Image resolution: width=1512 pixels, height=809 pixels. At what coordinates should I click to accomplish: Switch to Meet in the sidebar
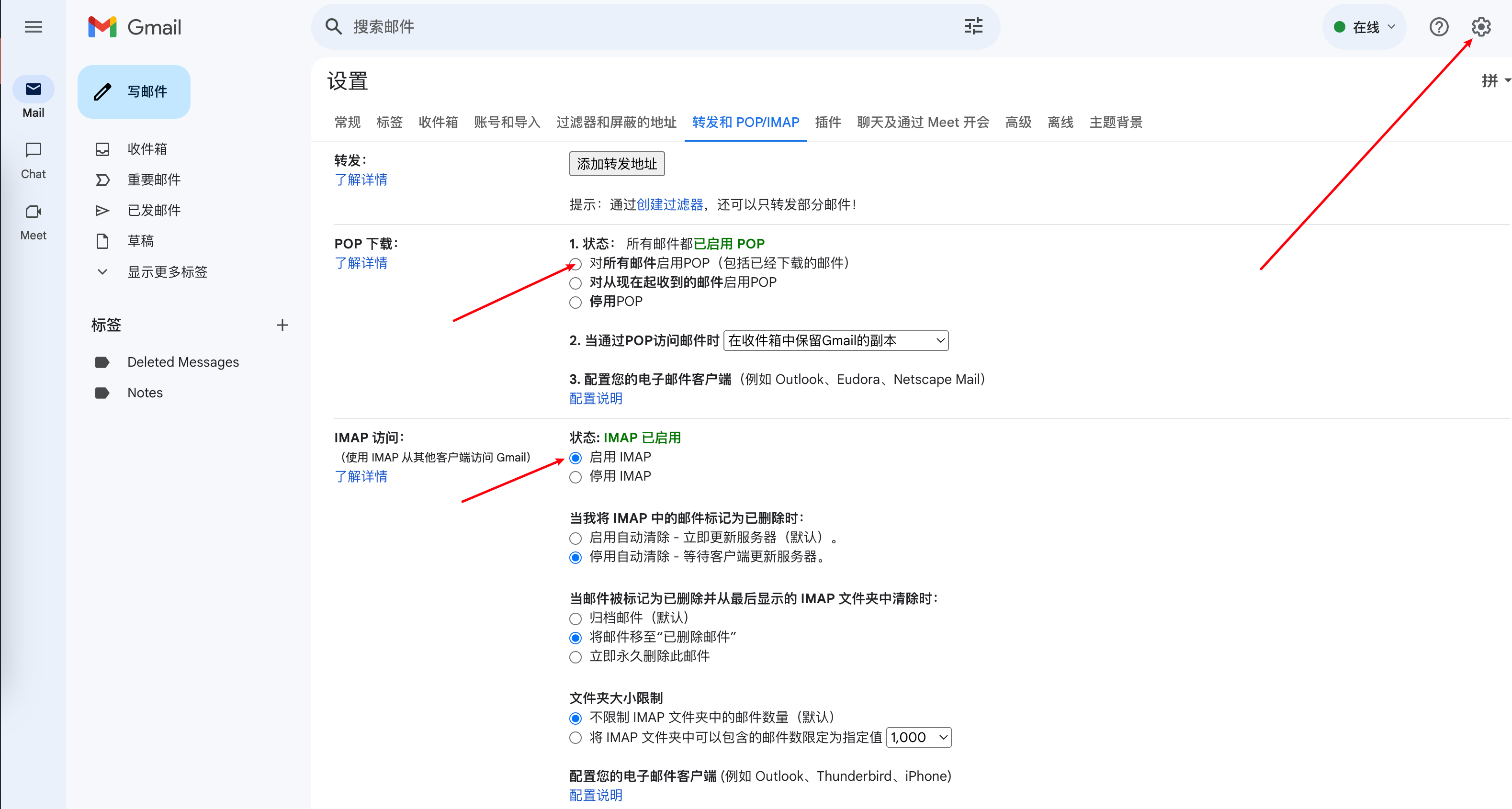point(34,221)
